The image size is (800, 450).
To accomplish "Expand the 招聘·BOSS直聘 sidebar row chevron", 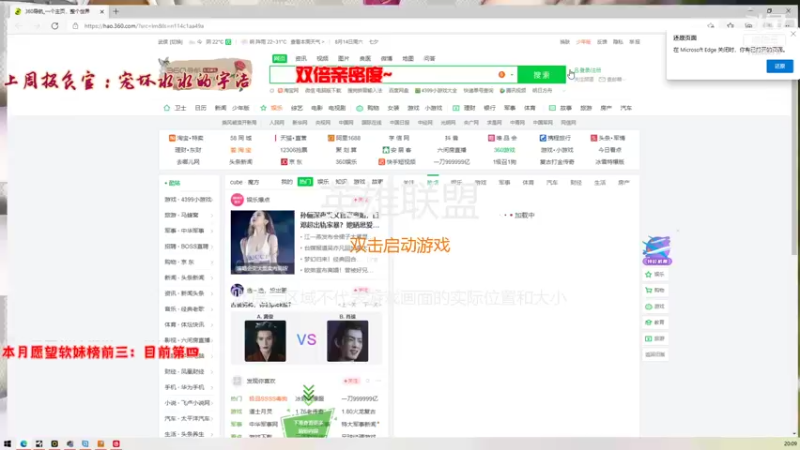I will [x=212, y=246].
